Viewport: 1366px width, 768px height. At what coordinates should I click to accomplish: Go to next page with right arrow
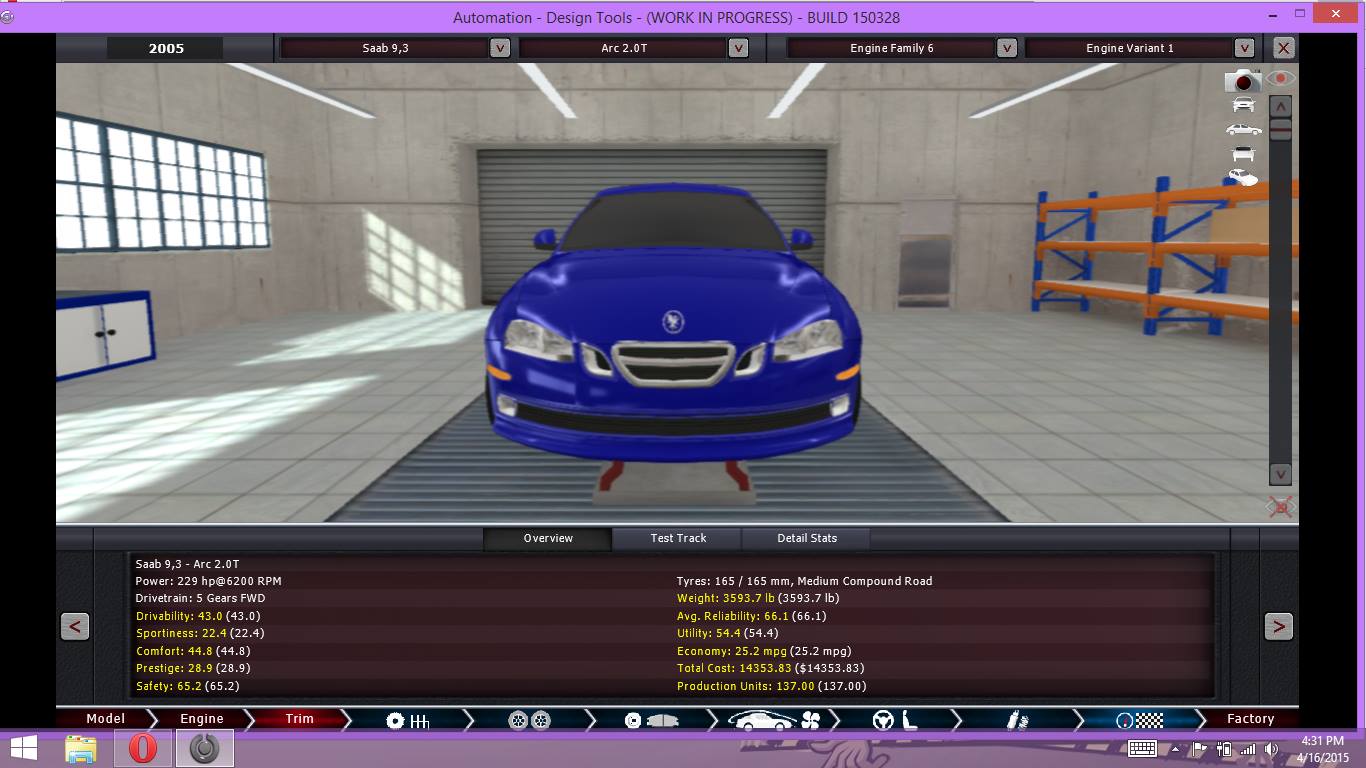pos(1278,627)
